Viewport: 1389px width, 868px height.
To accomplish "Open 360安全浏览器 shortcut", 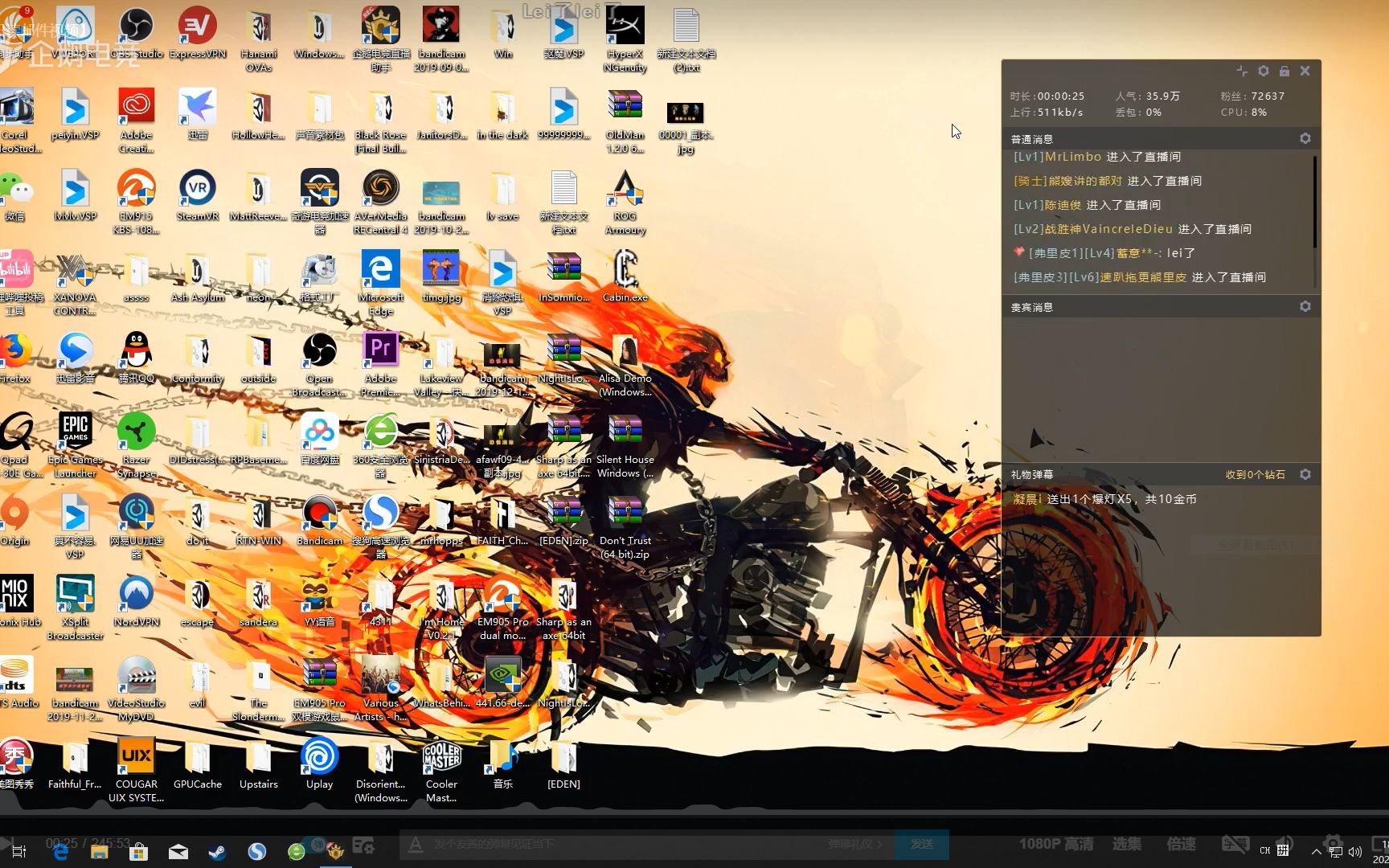I will (x=381, y=444).
